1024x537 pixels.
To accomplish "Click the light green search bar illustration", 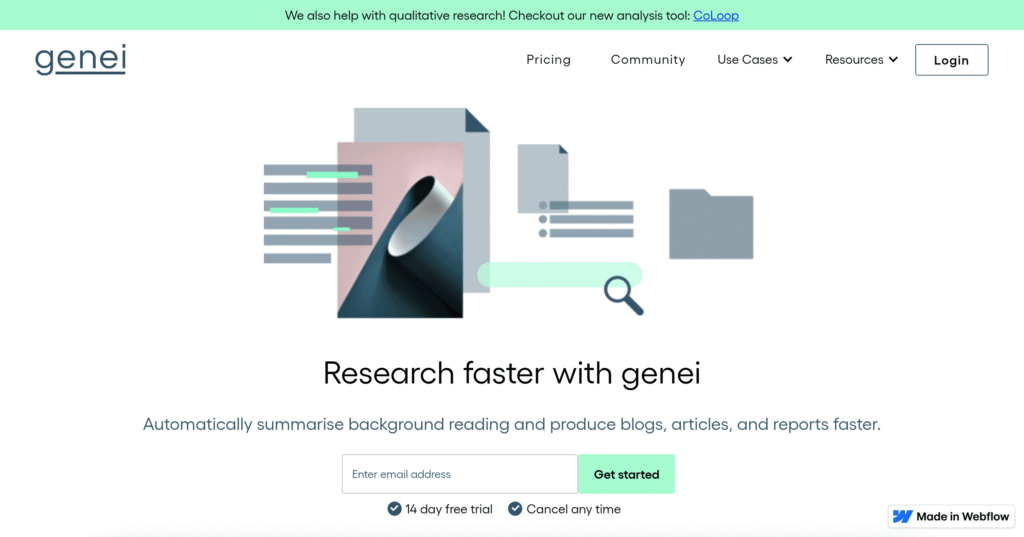I will pyautogui.click(x=545, y=275).
